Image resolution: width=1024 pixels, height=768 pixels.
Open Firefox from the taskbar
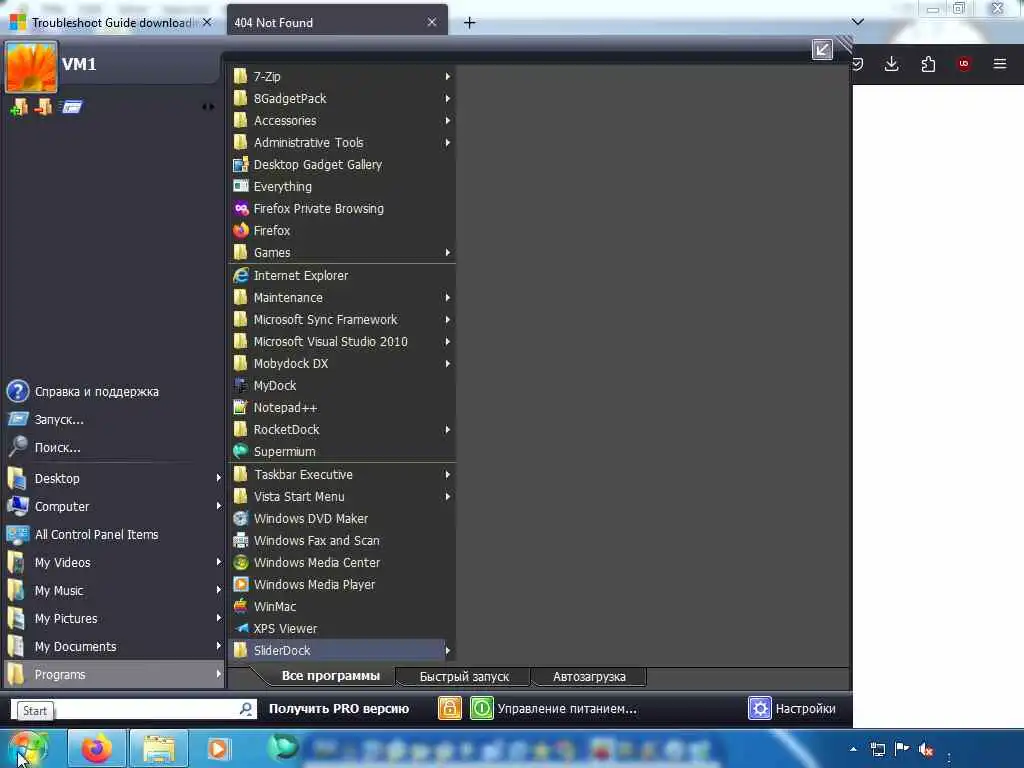[97, 748]
